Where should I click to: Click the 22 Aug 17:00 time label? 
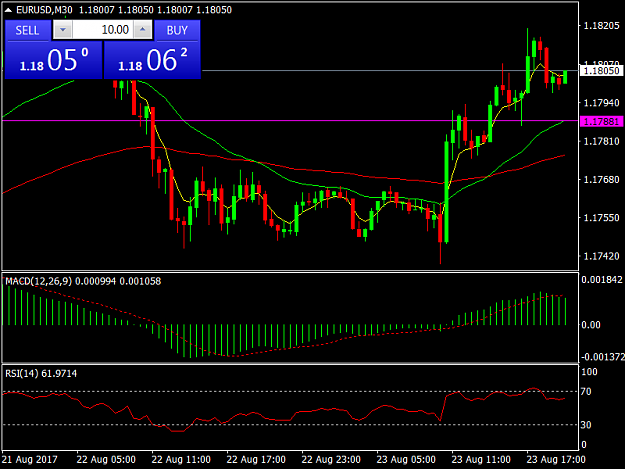tap(256, 459)
